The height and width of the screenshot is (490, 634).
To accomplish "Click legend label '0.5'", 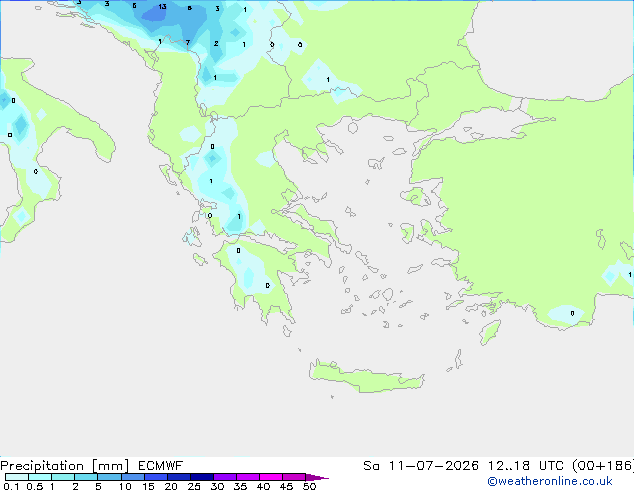I will 34,486.
